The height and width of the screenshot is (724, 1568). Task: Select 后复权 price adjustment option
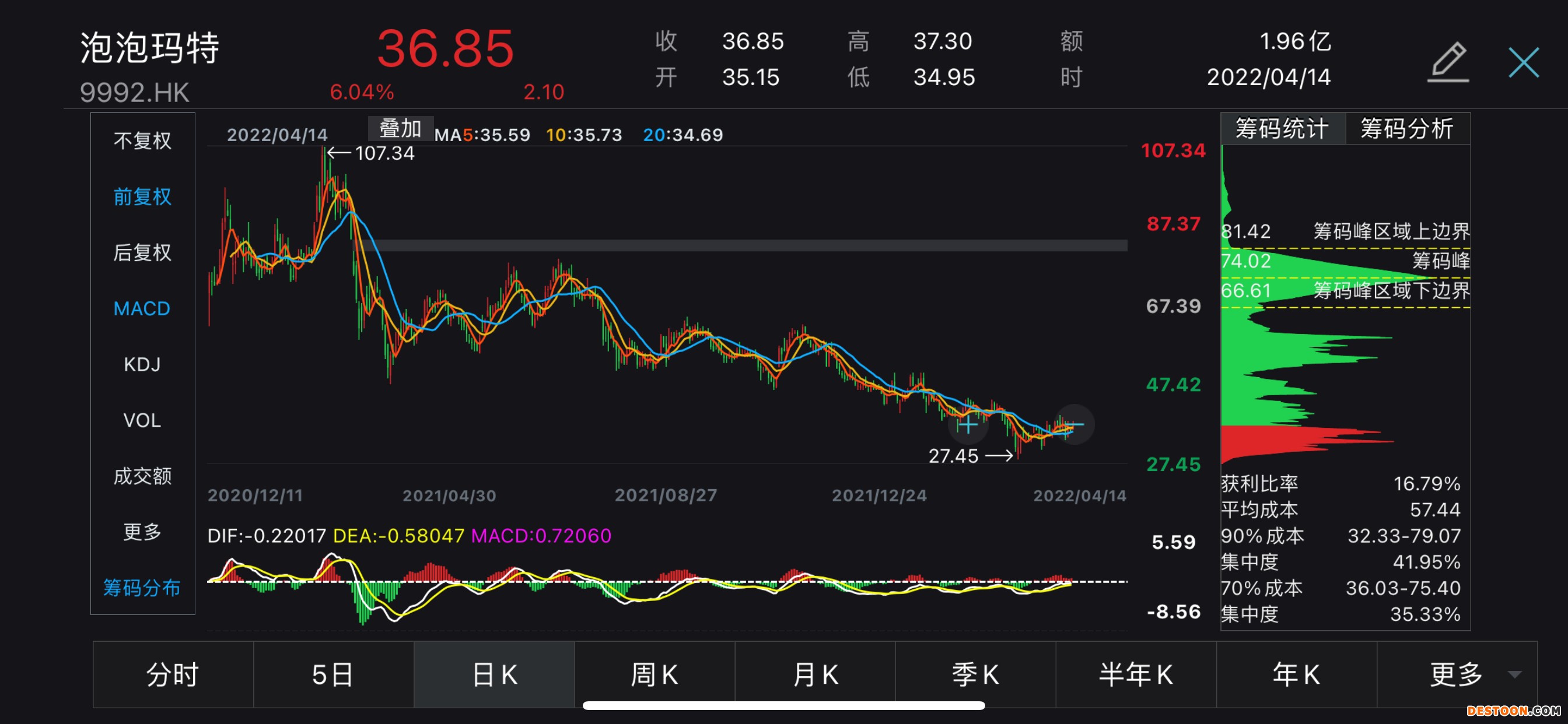point(142,252)
